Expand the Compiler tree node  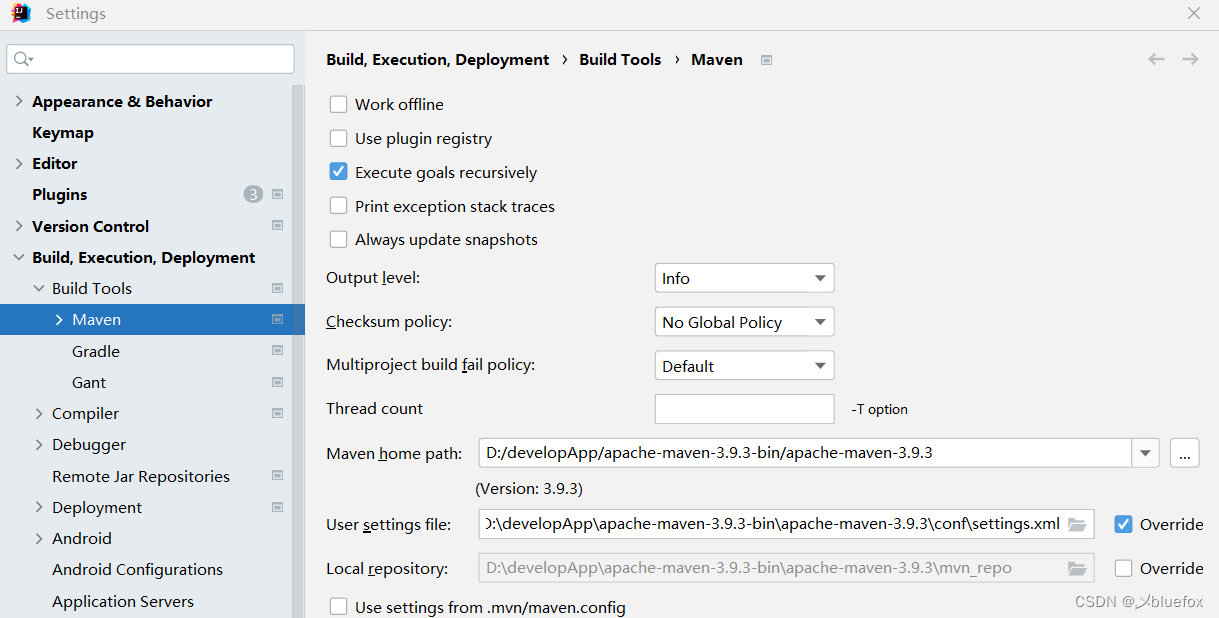click(39, 413)
